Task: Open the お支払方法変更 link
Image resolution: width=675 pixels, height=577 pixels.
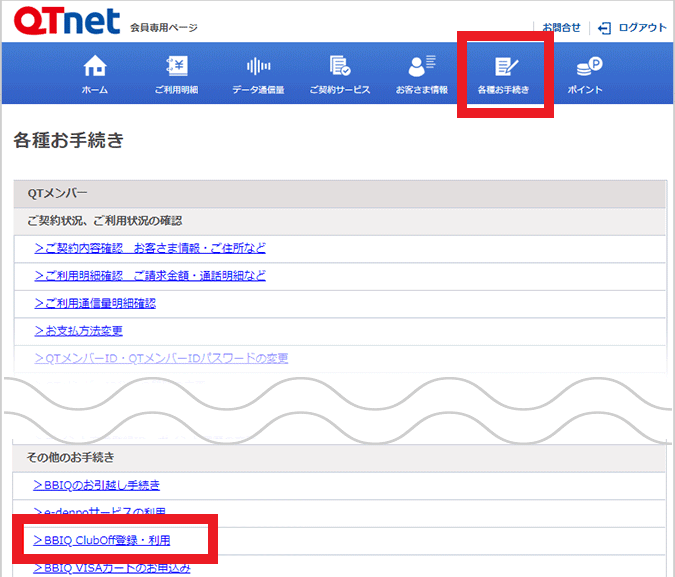Action: click(78, 331)
